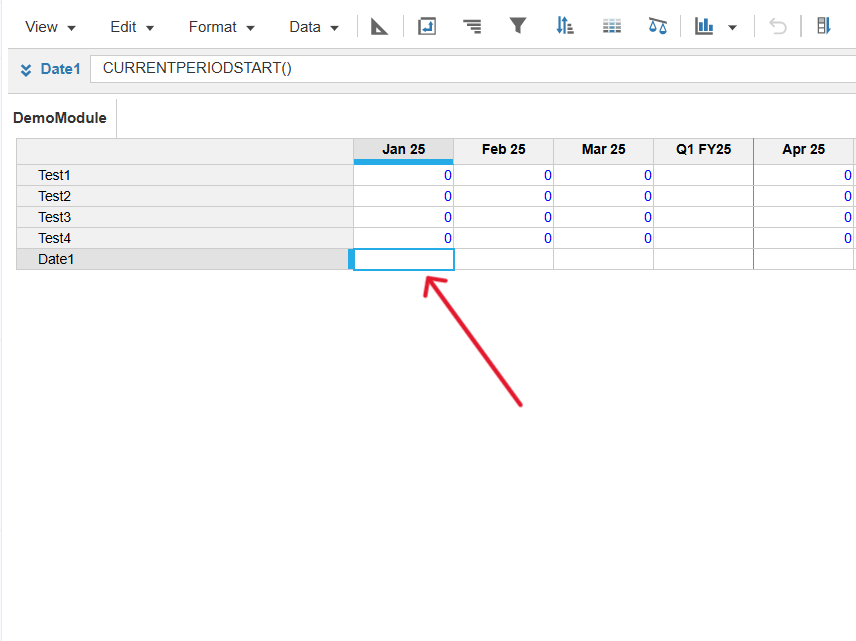The width and height of the screenshot is (856, 641).
Task: Expand the chart type dropdown arrow
Action: pos(732,26)
